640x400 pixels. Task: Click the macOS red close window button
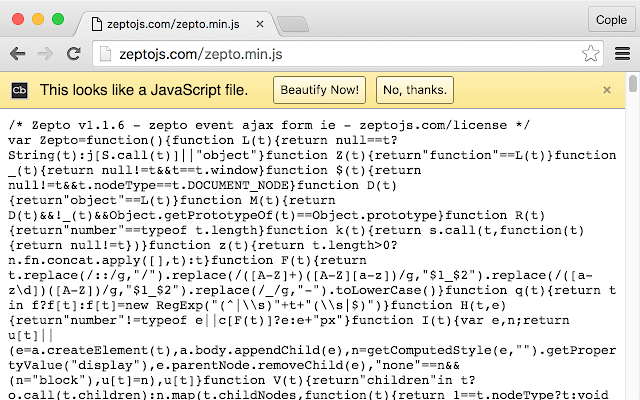(x=18, y=19)
